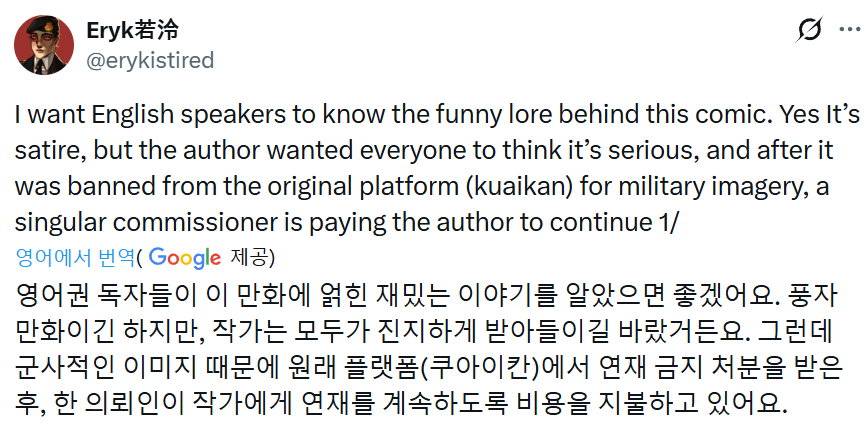Click the Google logo in translation credit
868x432 pixels.
185,257
